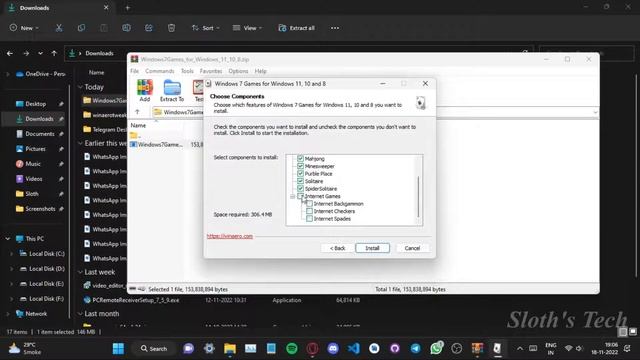The image size is (640, 360).
Task: Expand Local Disk (C:) in navigation pane
Action: (x=11, y=253)
